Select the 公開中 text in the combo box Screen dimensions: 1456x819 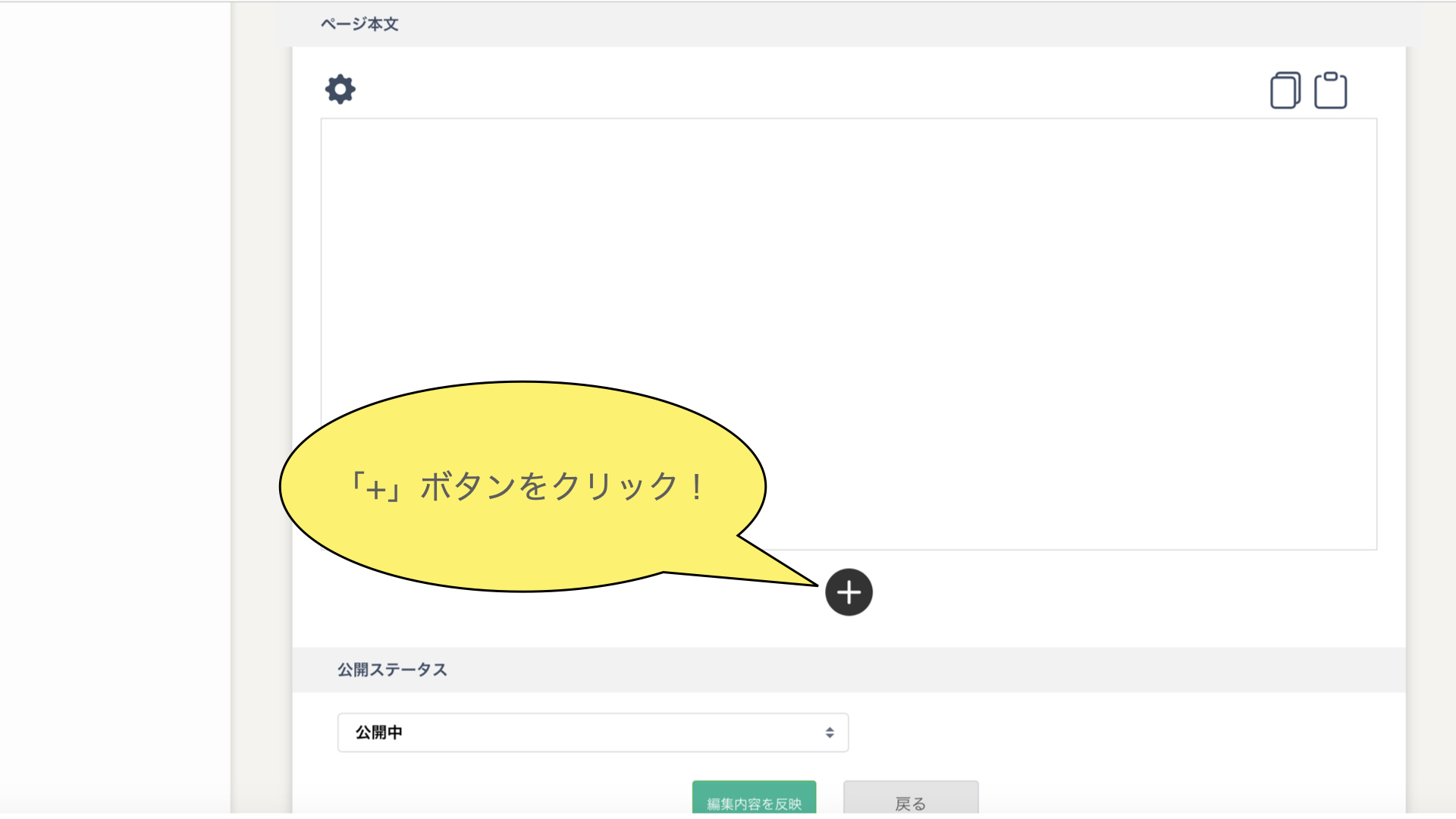pos(378,733)
